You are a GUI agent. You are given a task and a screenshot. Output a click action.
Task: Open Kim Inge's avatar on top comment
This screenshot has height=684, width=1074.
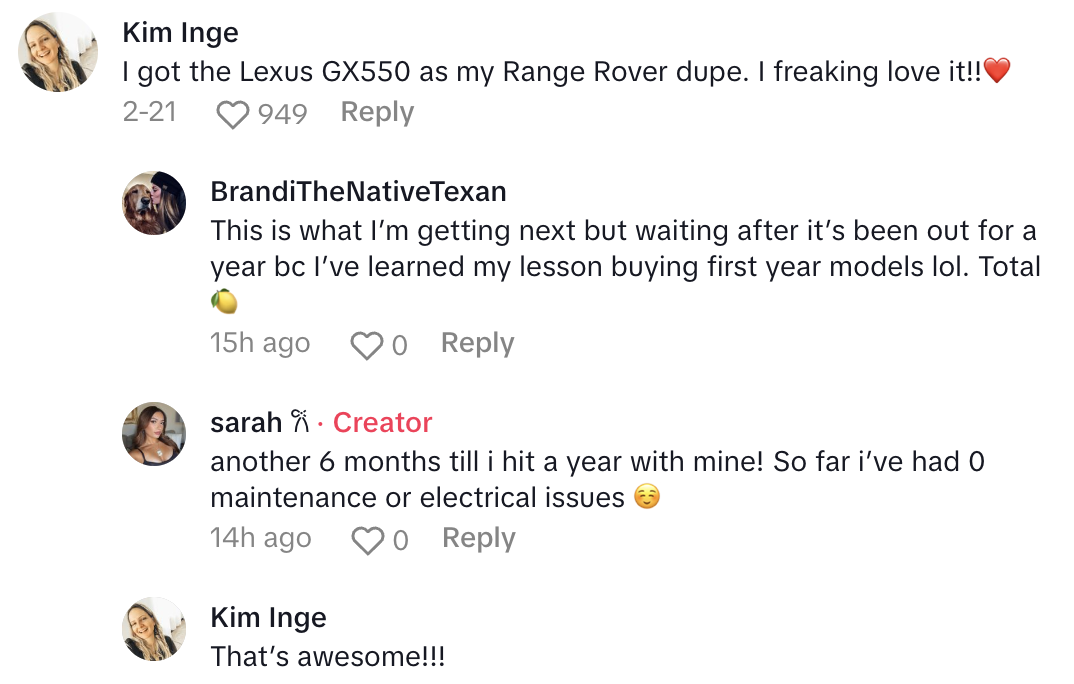pos(58,52)
